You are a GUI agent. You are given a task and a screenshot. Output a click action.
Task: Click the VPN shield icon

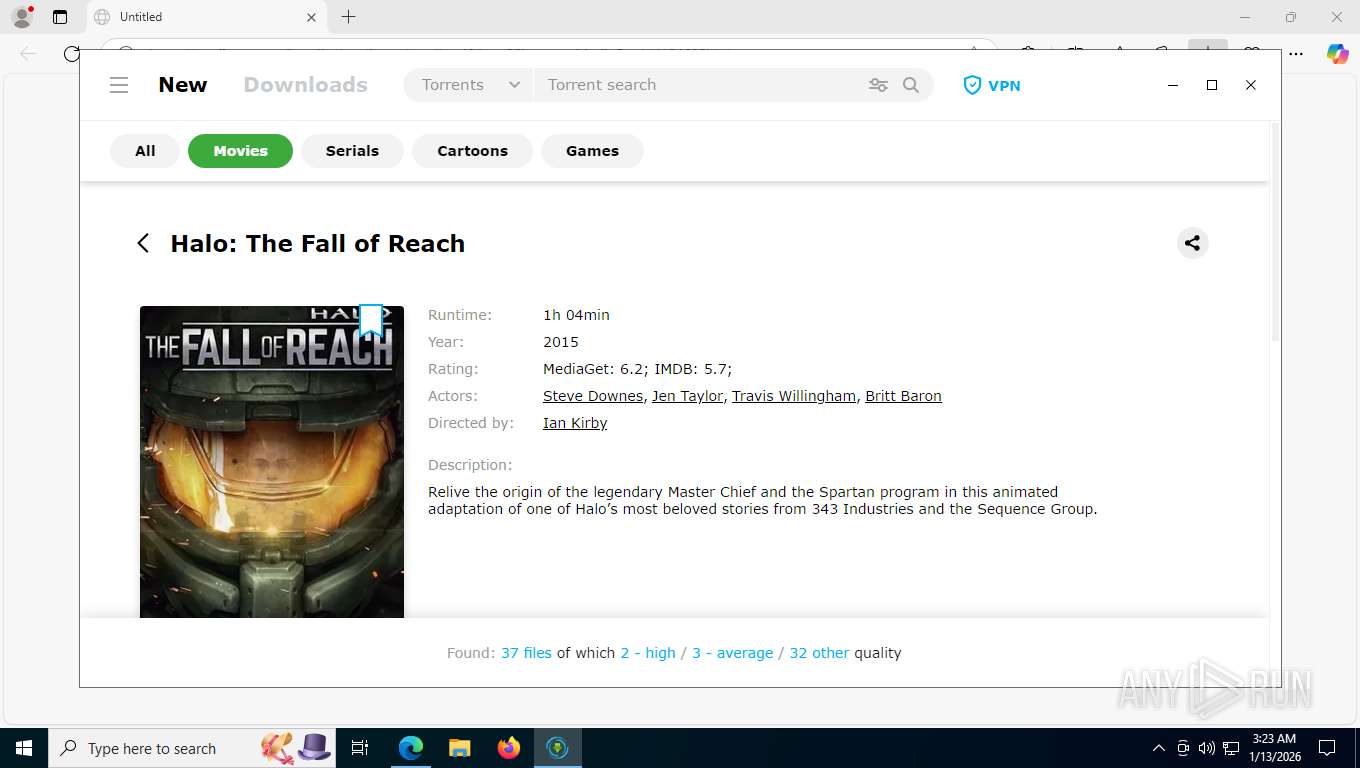[x=972, y=85]
